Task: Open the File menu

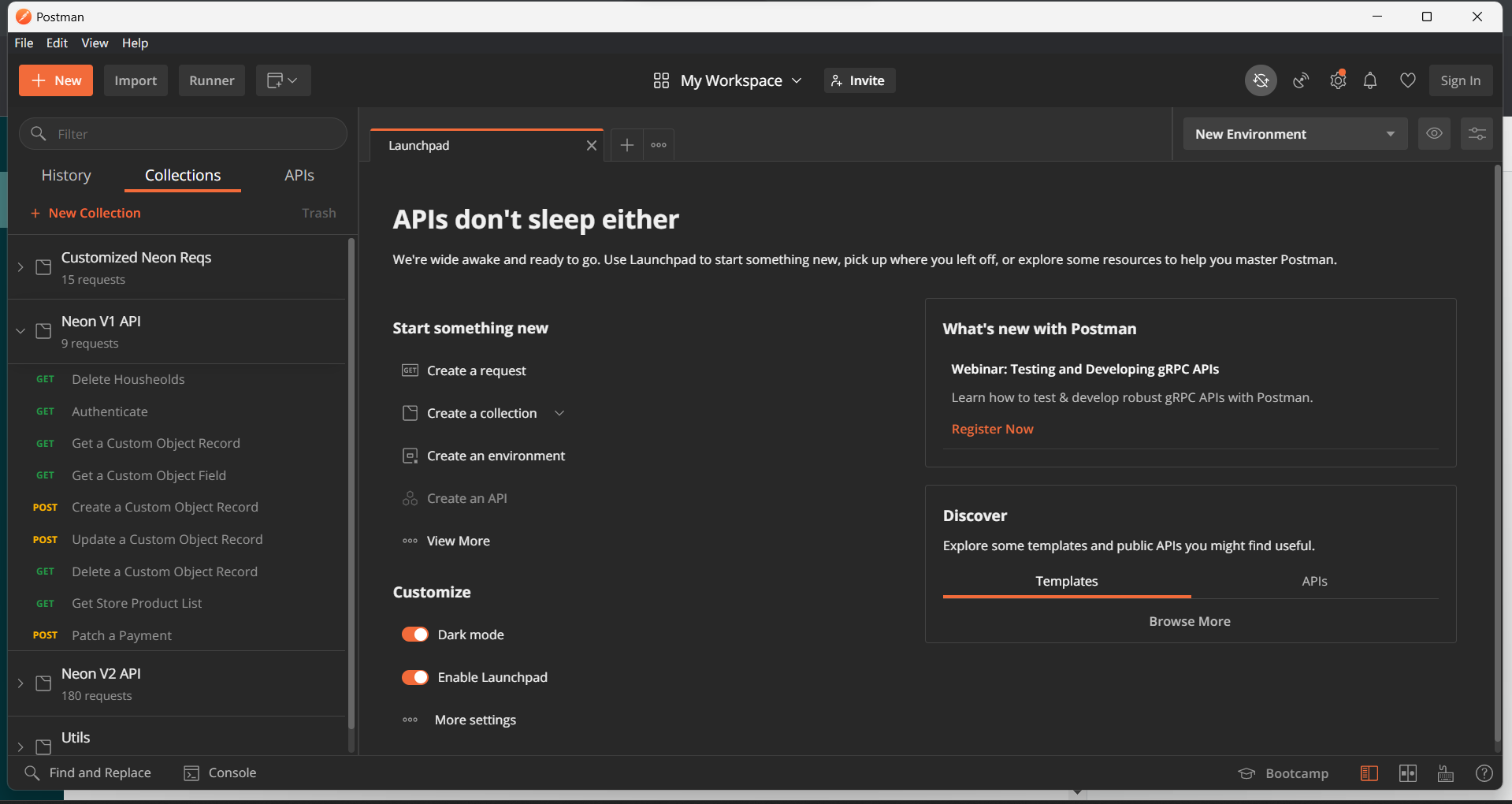Action: point(24,43)
